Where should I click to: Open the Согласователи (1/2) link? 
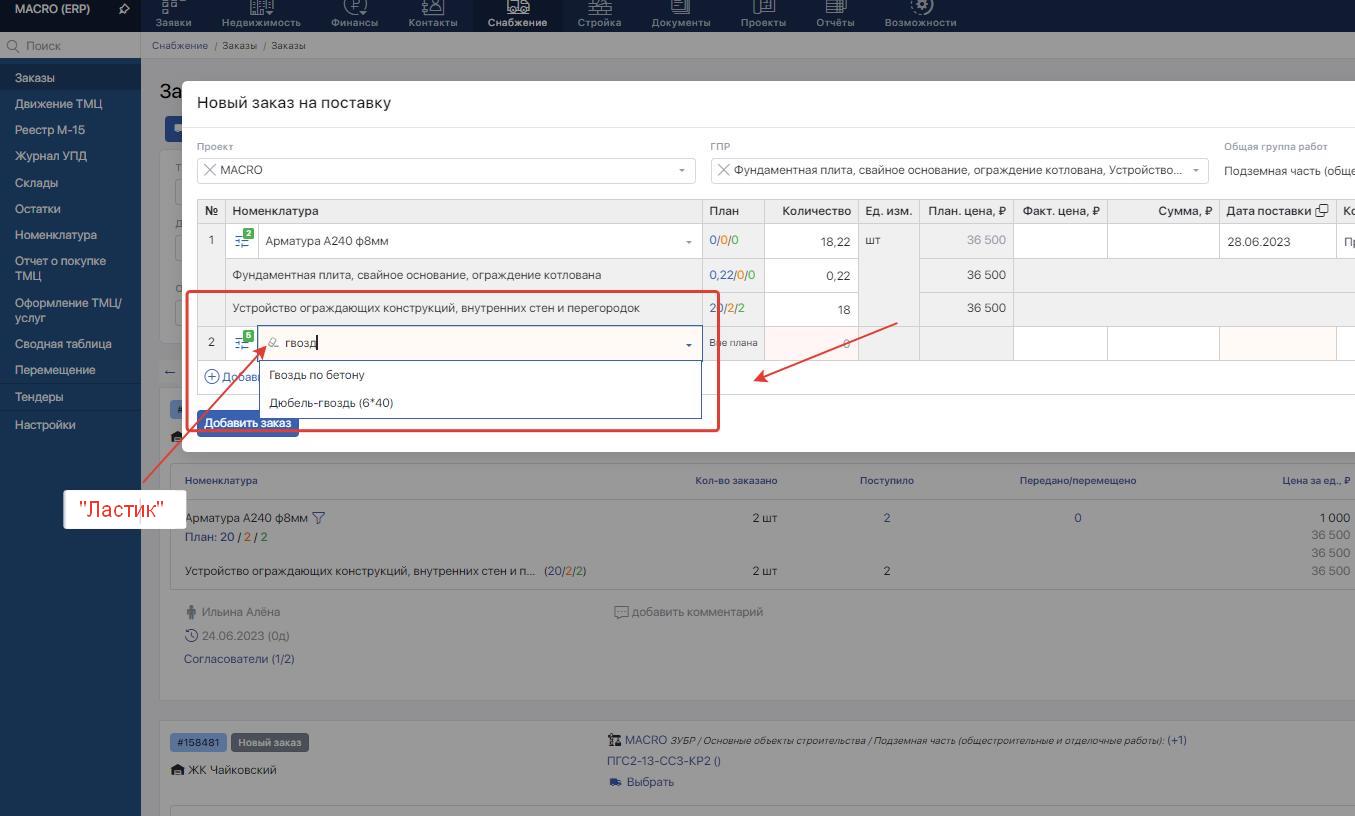click(239, 659)
